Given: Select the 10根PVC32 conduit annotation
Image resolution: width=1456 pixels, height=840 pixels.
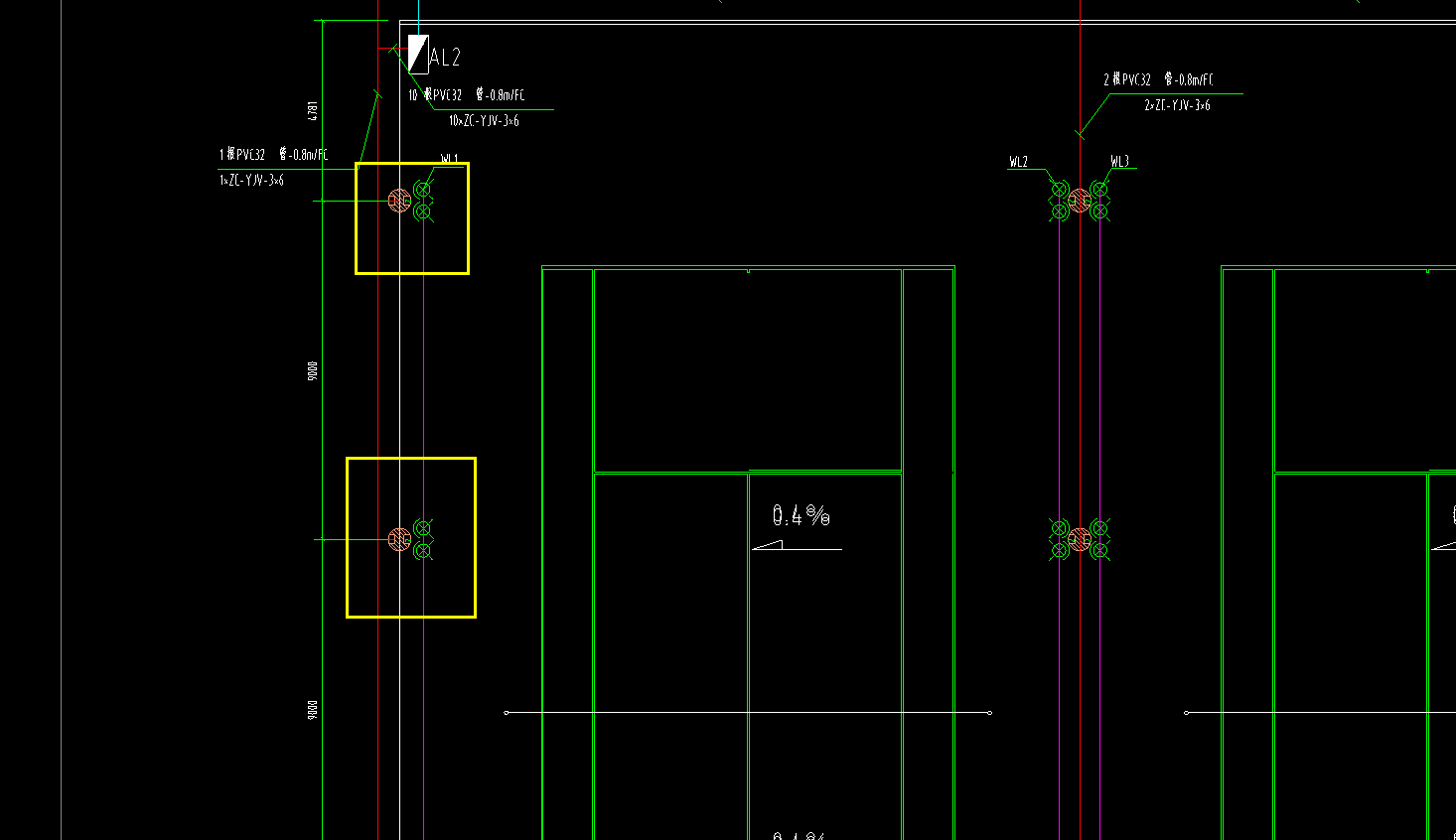Looking at the screenshot, I should tap(466, 95).
